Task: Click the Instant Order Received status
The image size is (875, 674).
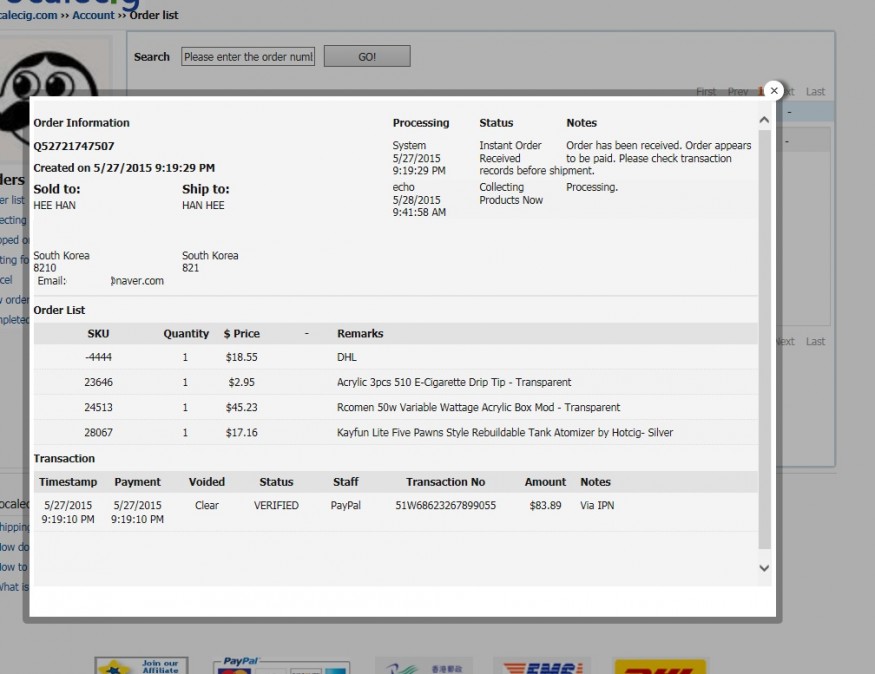Action: click(510, 152)
